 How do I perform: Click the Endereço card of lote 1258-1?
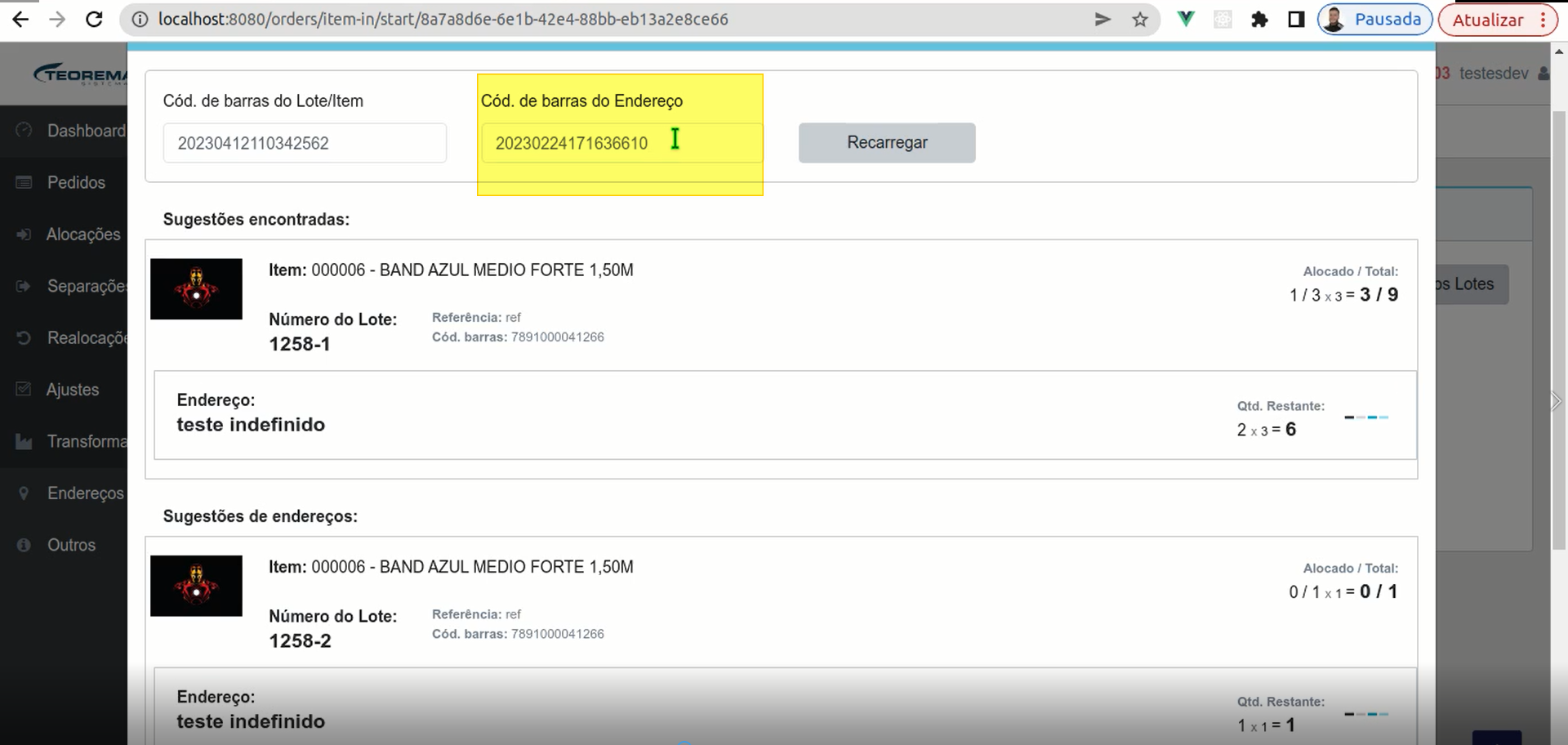click(x=785, y=415)
